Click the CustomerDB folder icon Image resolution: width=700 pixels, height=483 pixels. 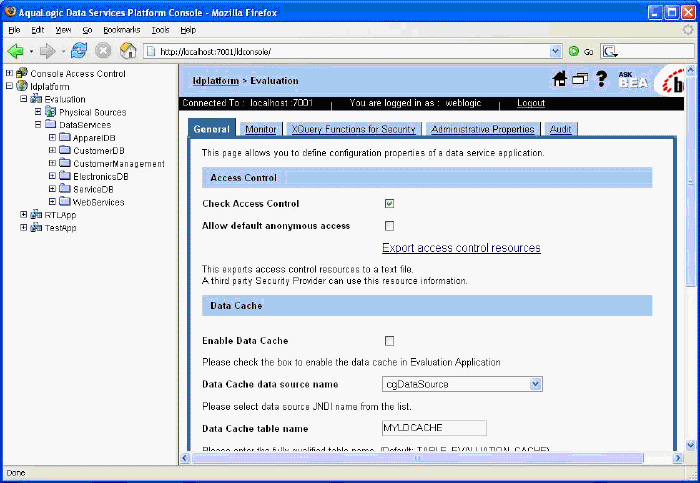(x=65, y=150)
